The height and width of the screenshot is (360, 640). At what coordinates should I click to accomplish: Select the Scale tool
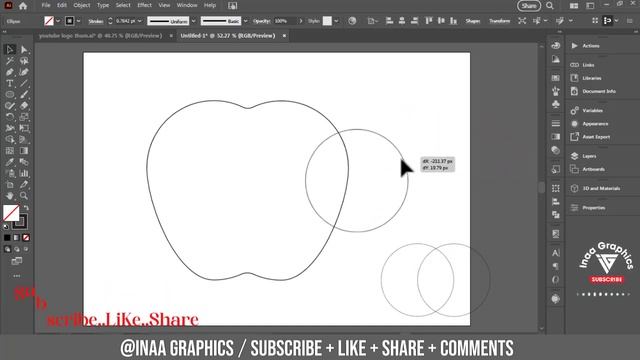click(x=24, y=117)
